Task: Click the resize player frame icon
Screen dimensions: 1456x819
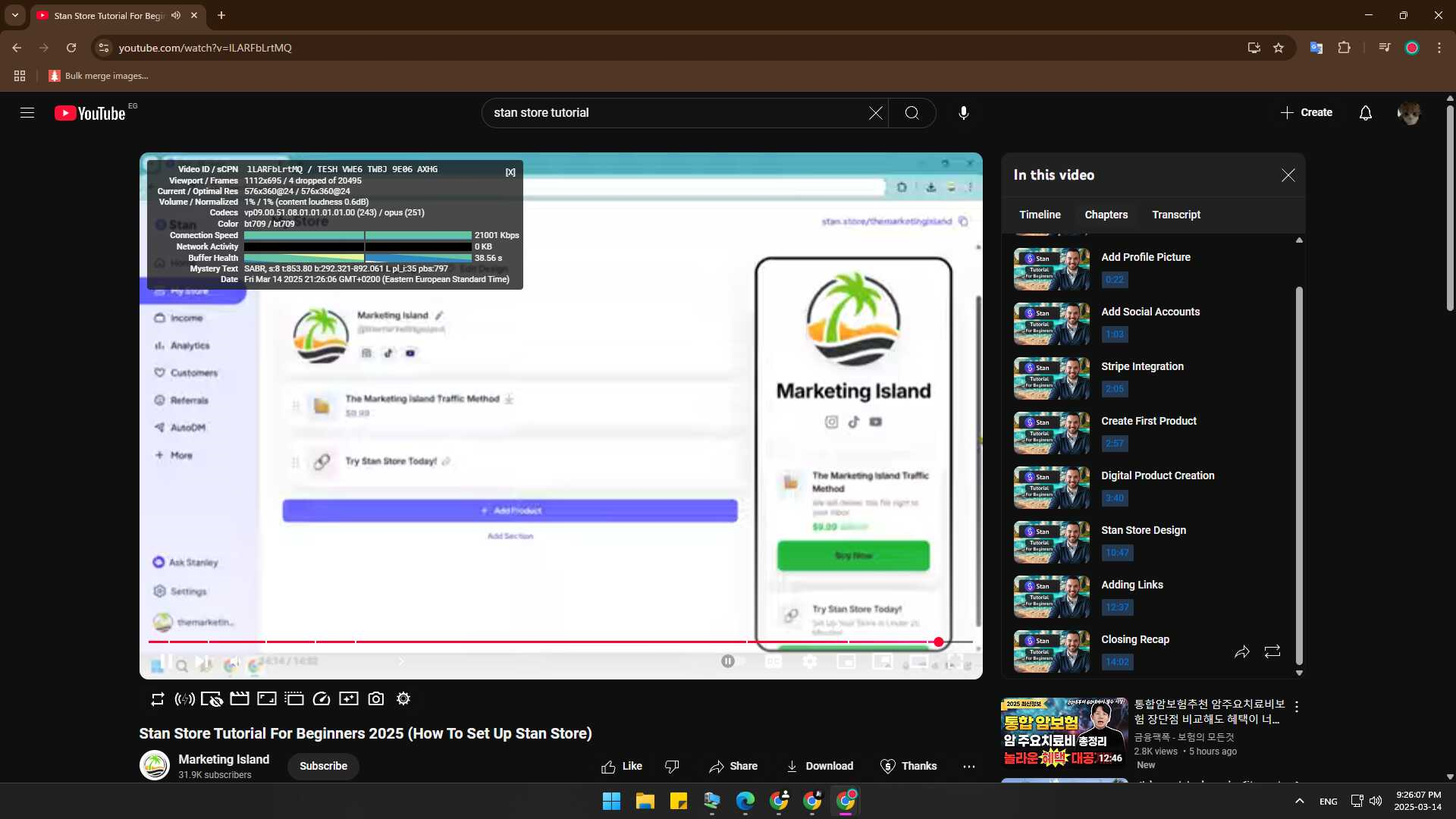Action: 267,699
